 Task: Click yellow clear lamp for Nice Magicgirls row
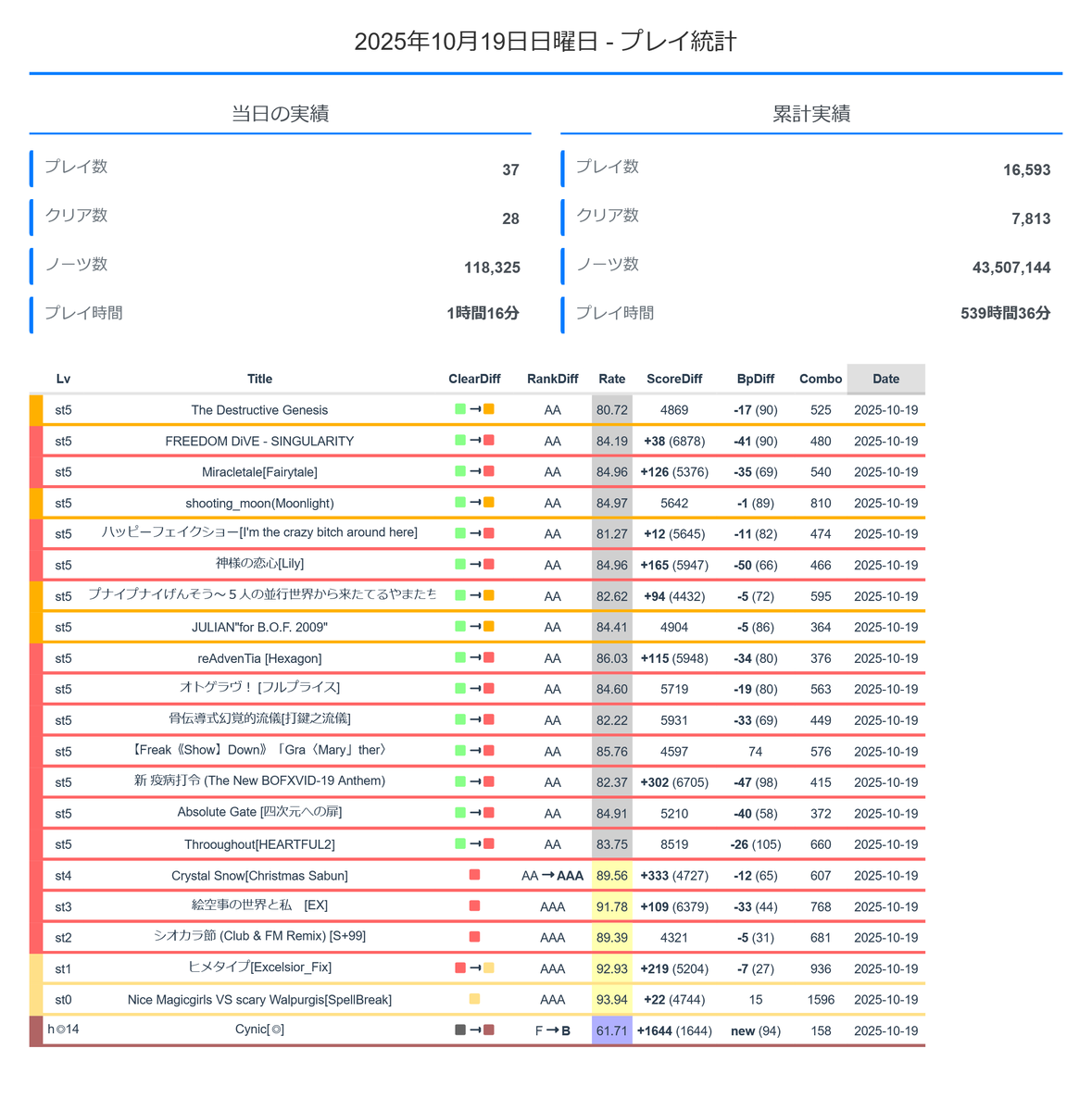tap(475, 999)
